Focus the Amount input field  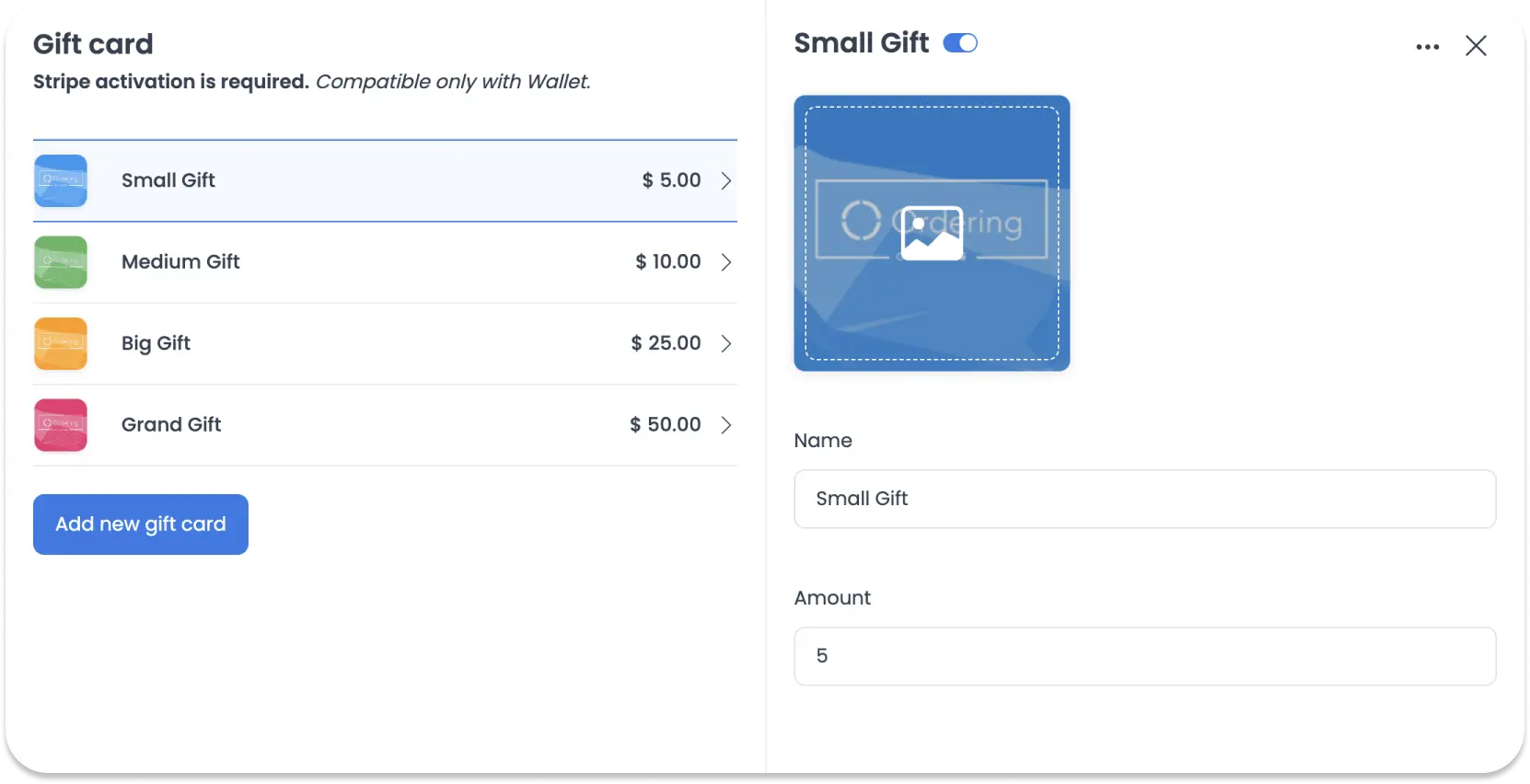[1145, 656]
